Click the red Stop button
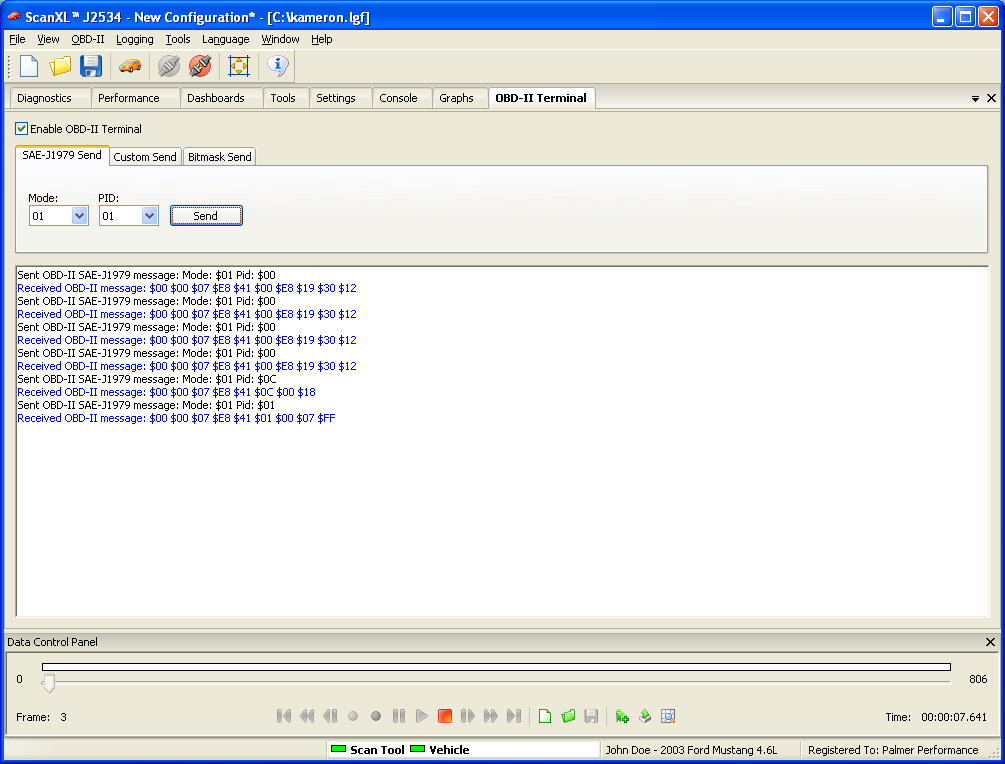This screenshot has height=764, width=1005. [445, 716]
